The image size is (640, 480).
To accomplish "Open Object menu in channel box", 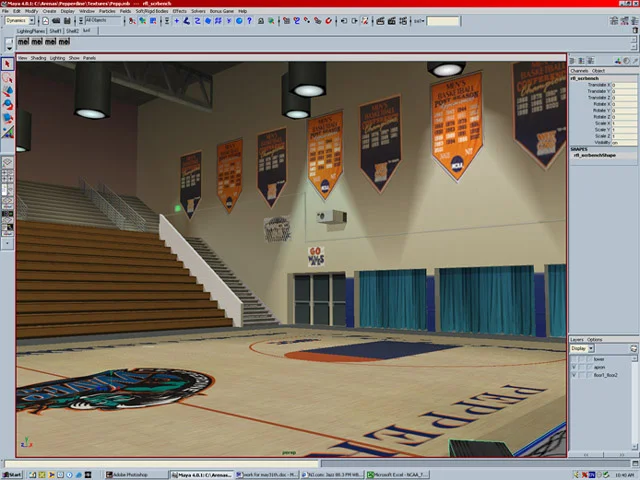I will (x=598, y=71).
